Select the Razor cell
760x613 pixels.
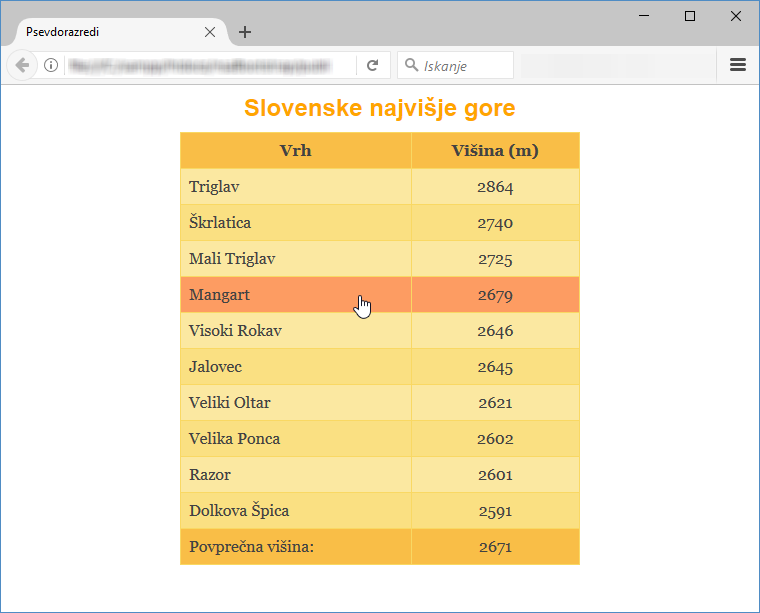(296, 474)
